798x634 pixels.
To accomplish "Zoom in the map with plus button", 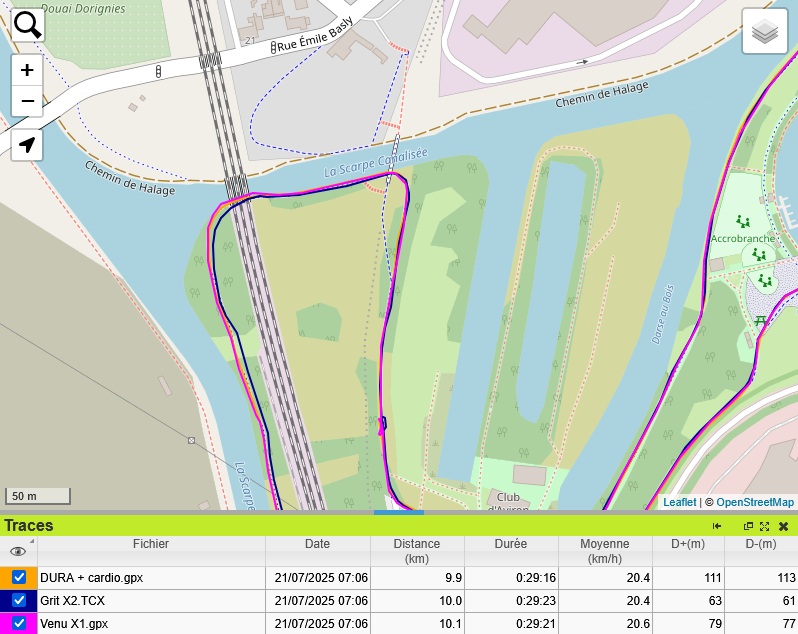I will pyautogui.click(x=27, y=70).
